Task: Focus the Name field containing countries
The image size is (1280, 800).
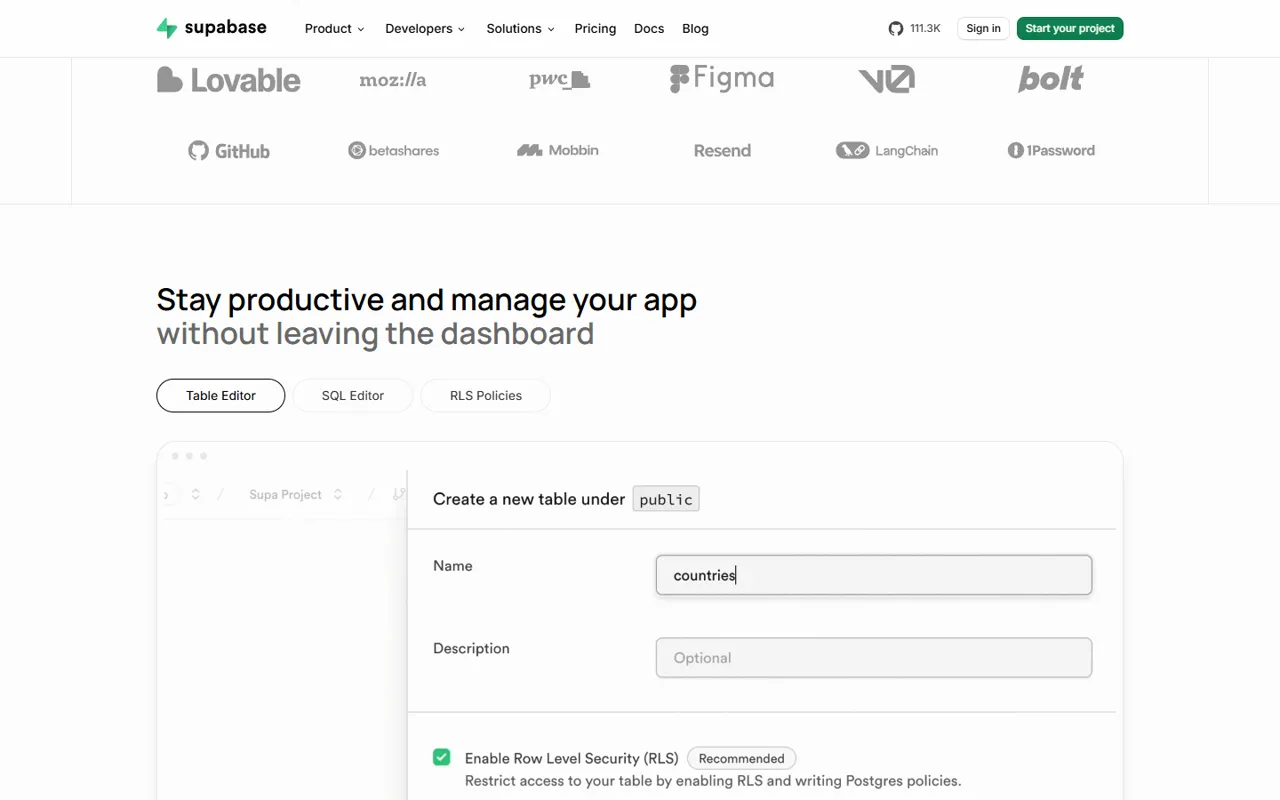Action: 874,575
